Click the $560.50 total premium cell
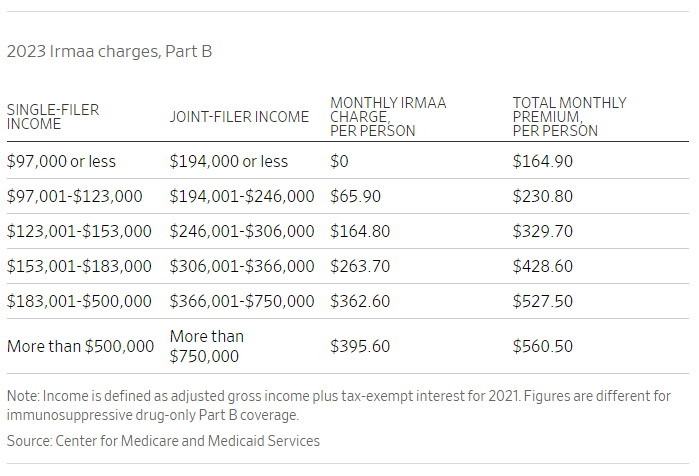Image resolution: width=699 pixels, height=476 pixels. (543, 346)
